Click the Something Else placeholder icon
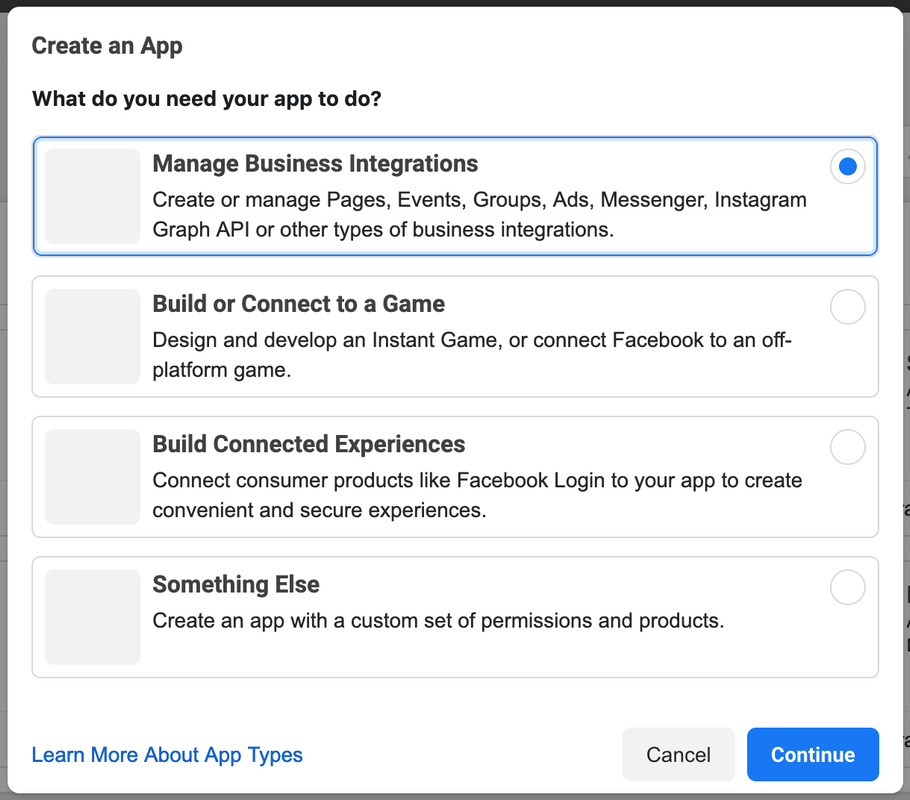910x800 pixels. (x=93, y=616)
